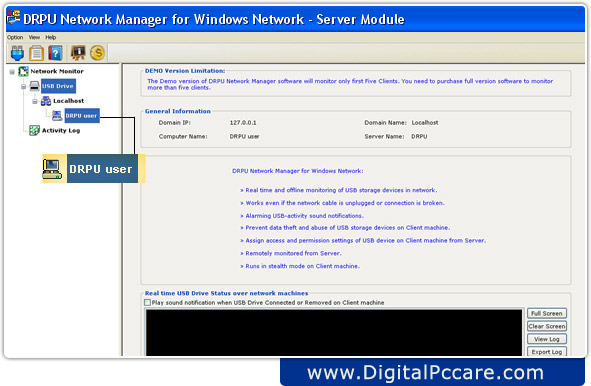591x386 pixels.
Task: Click the gold dollar purchase icon
Action: 97,53
